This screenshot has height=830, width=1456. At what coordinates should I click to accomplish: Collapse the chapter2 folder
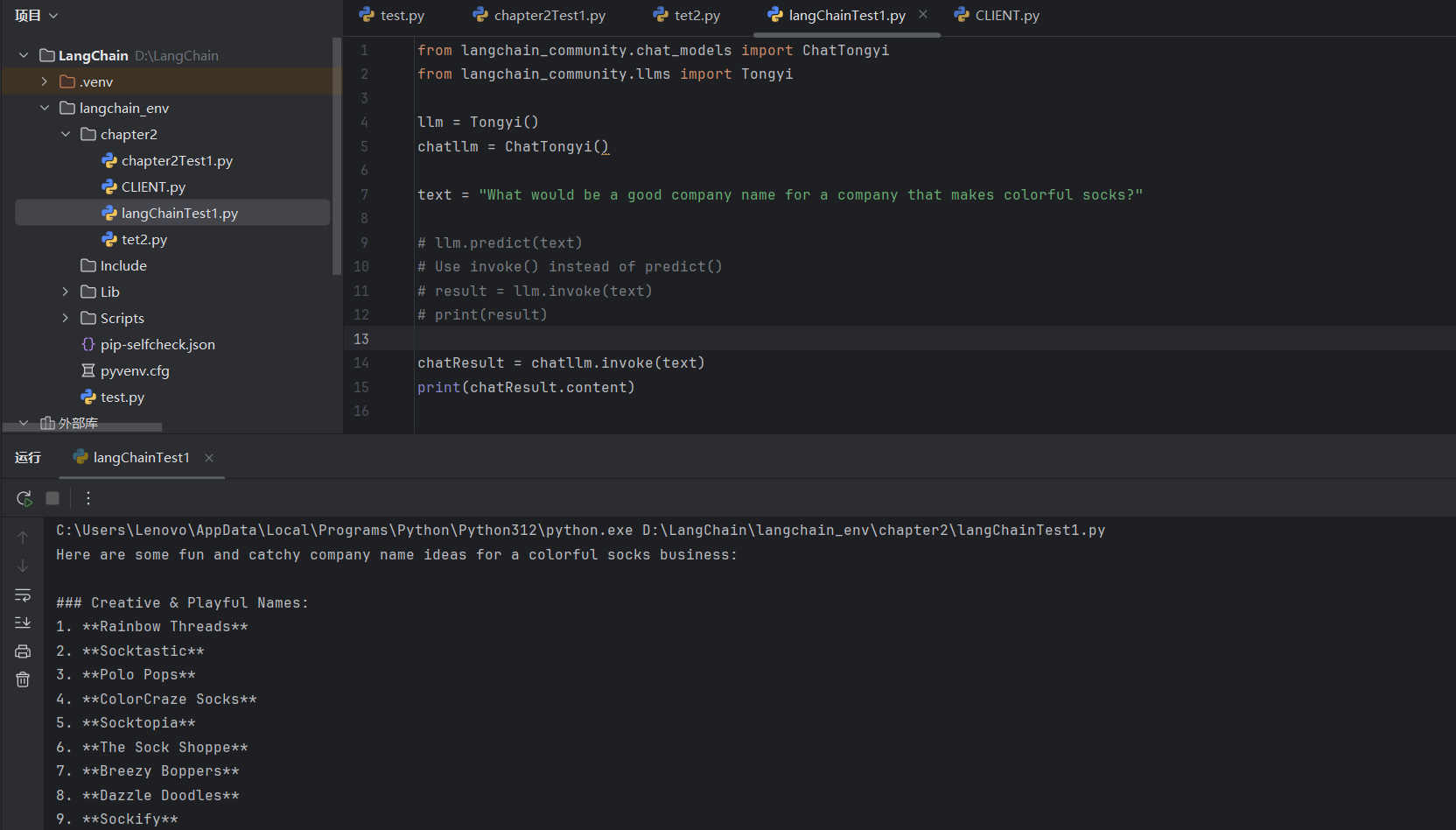point(66,134)
